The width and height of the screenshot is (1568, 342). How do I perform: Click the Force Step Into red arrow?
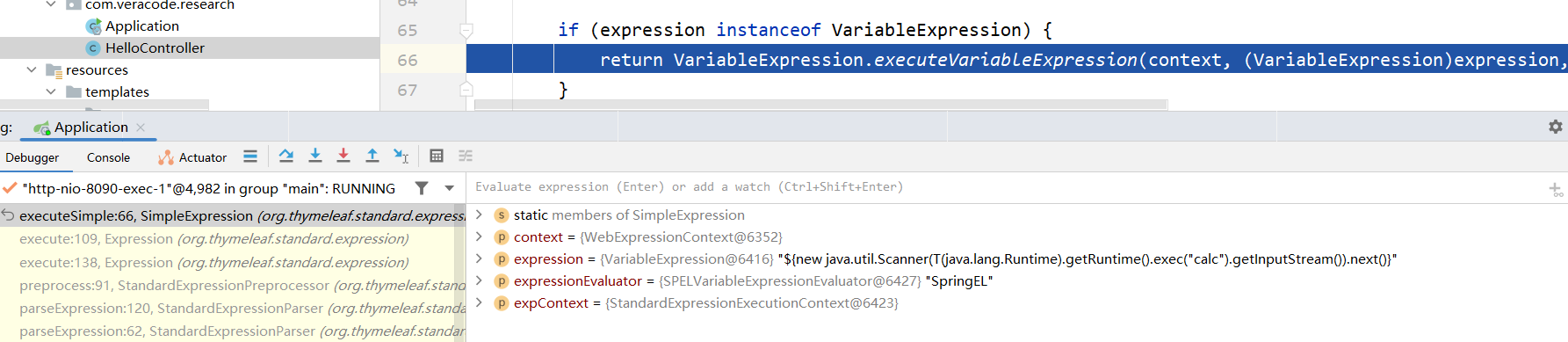point(343,156)
